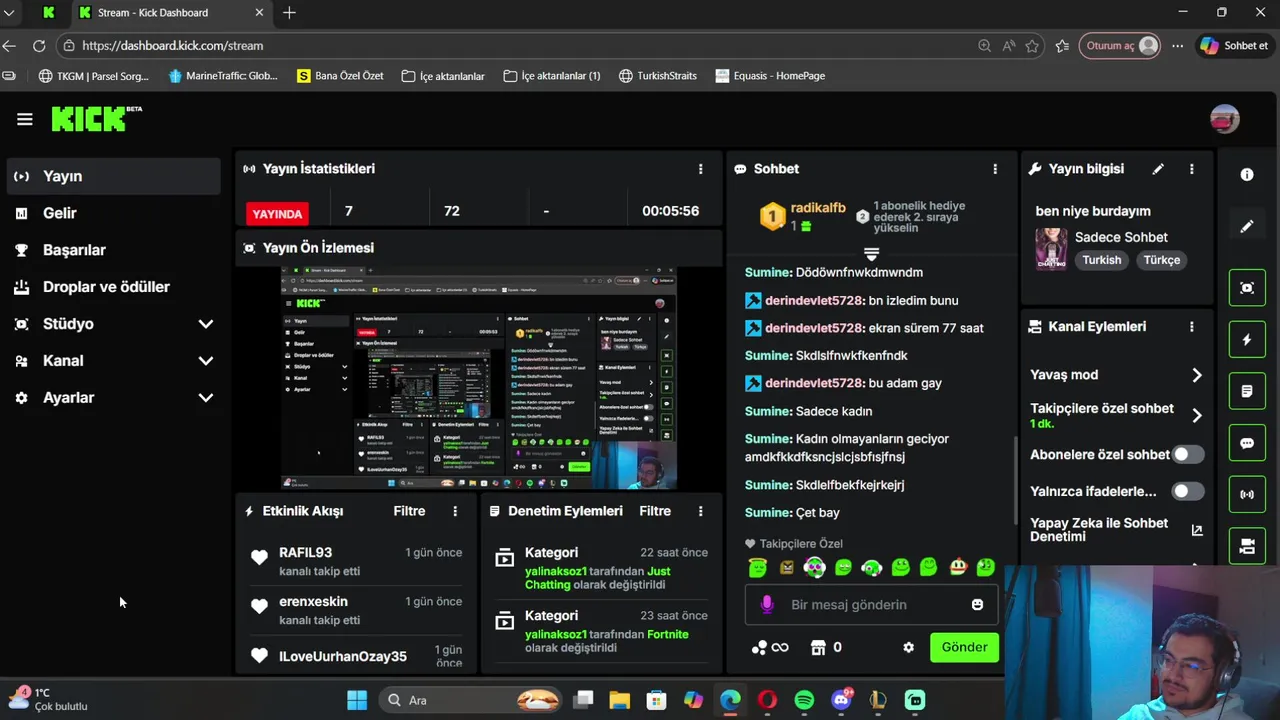
Task: Expand the Stüdyo sidebar section
Action: coord(113,324)
